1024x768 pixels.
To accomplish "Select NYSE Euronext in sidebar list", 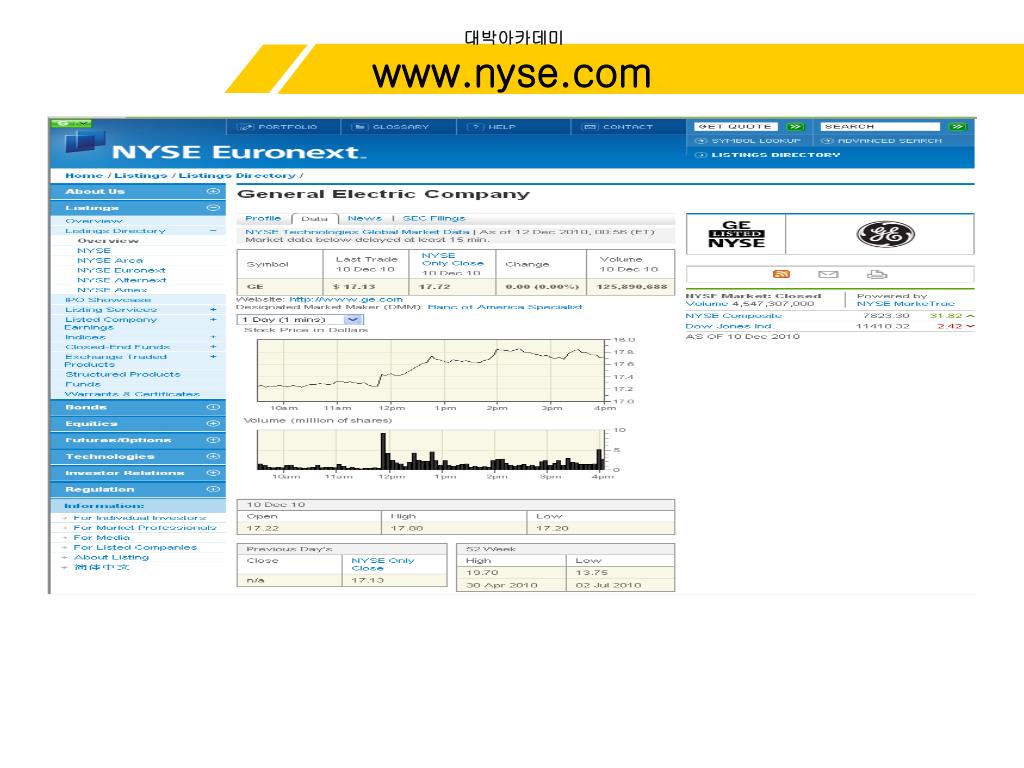I will pos(121,270).
